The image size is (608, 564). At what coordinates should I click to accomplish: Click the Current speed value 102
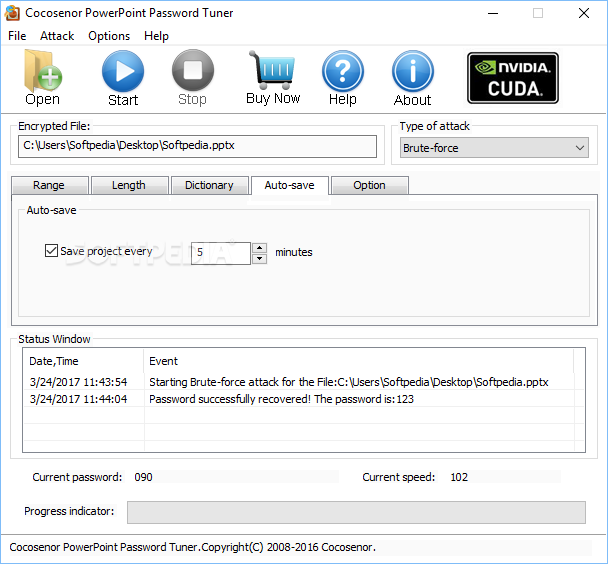(459, 477)
